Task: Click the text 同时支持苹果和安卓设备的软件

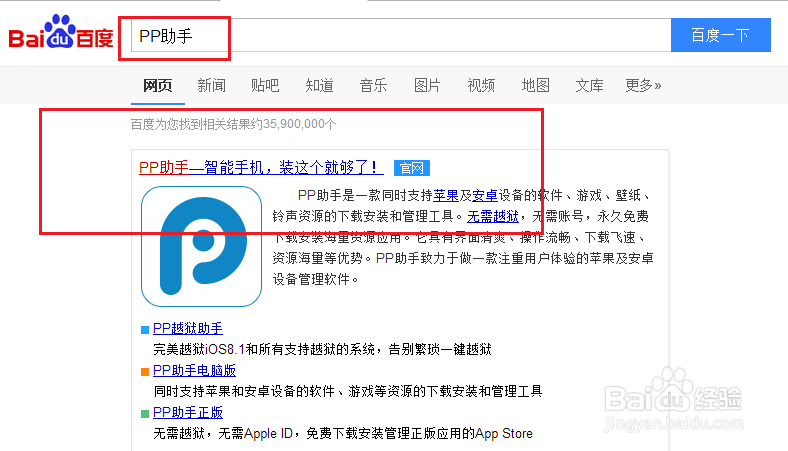Action: pyautogui.click(x=244, y=392)
